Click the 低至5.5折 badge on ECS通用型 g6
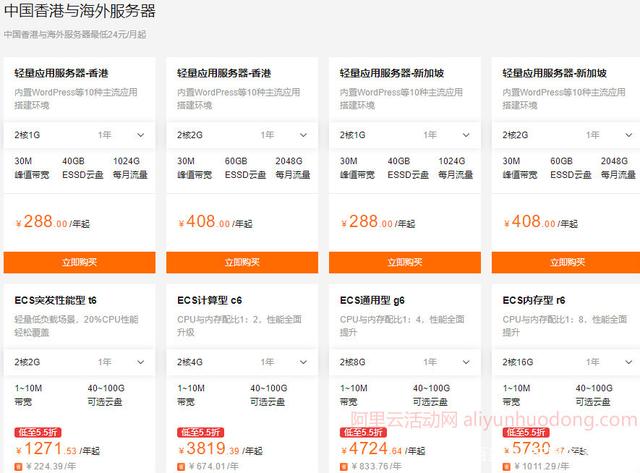The width and height of the screenshot is (640, 473). (363, 432)
